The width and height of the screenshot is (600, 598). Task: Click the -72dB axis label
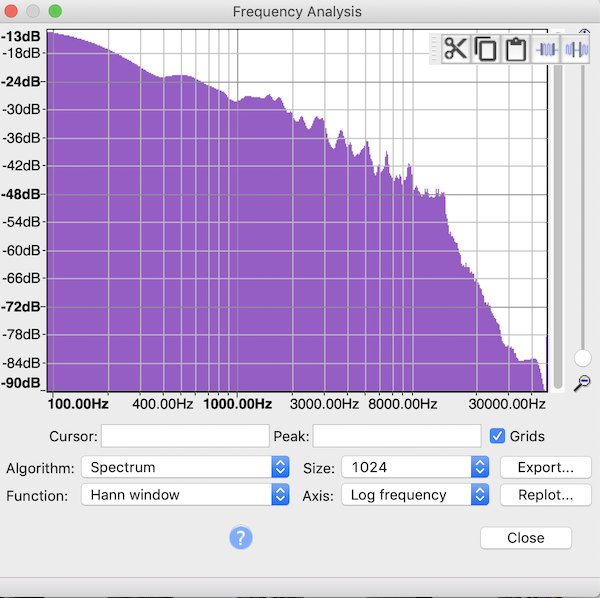point(21,307)
